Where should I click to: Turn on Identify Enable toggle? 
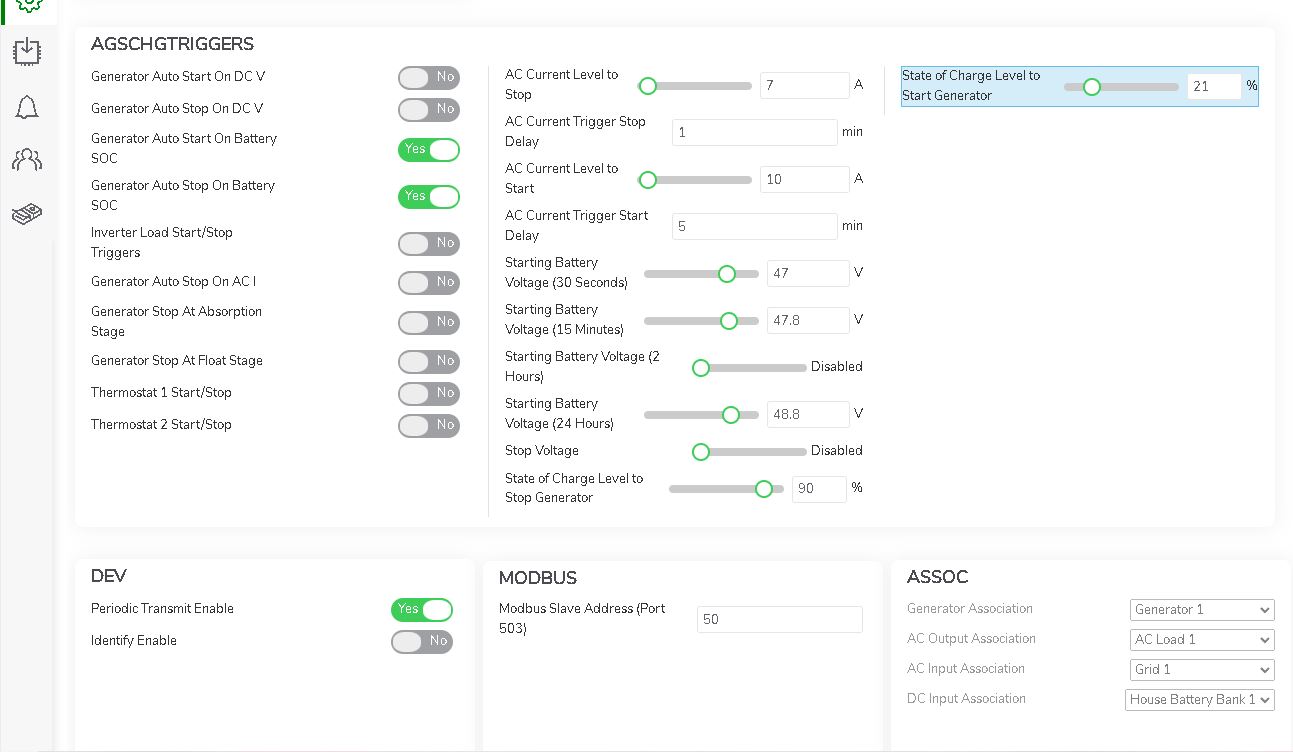(421, 642)
